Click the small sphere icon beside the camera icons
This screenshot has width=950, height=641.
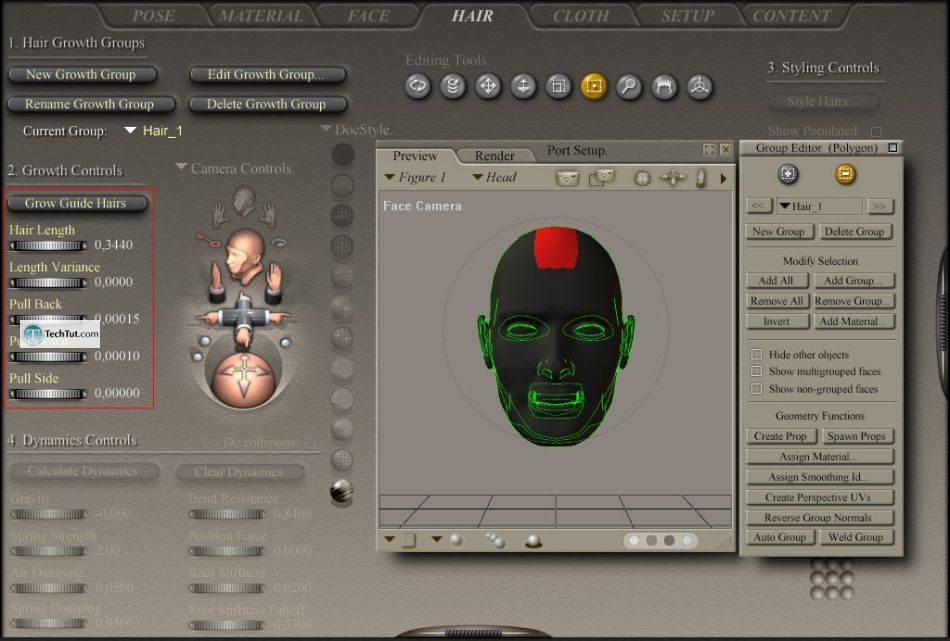click(x=642, y=178)
